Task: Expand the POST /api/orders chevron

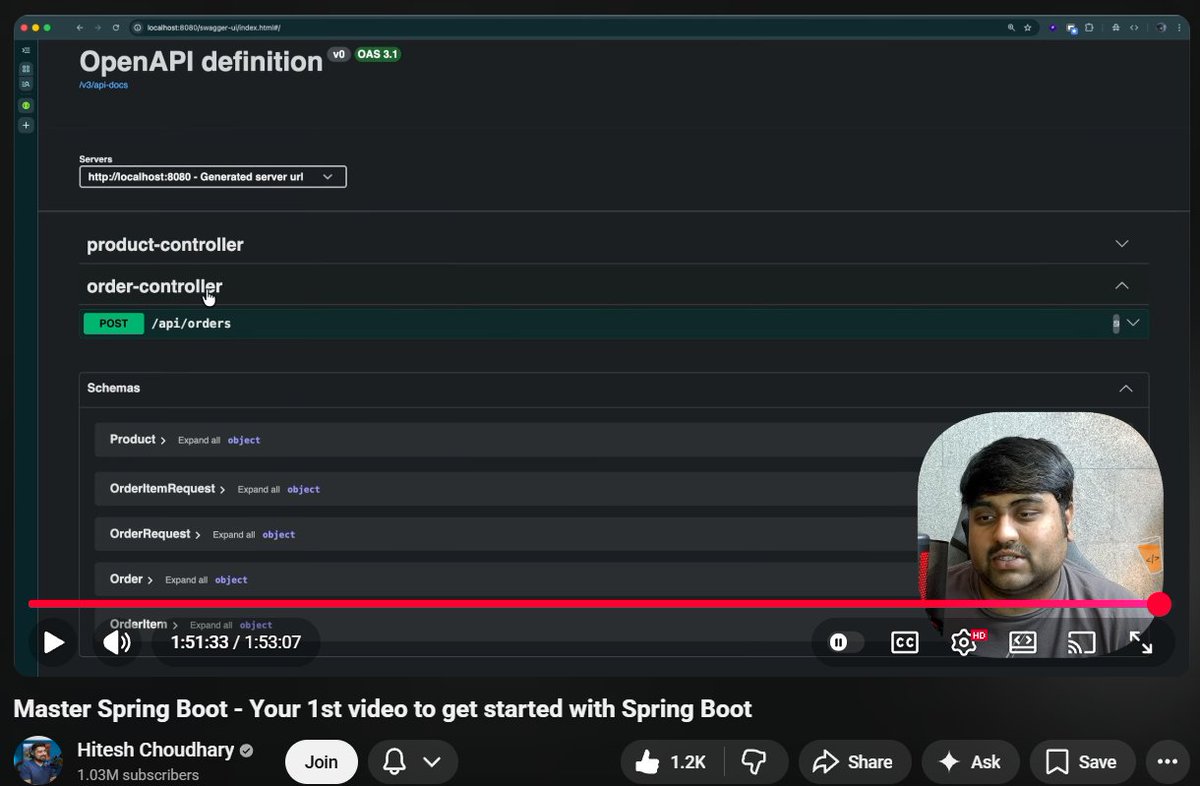Action: pyautogui.click(x=1133, y=323)
